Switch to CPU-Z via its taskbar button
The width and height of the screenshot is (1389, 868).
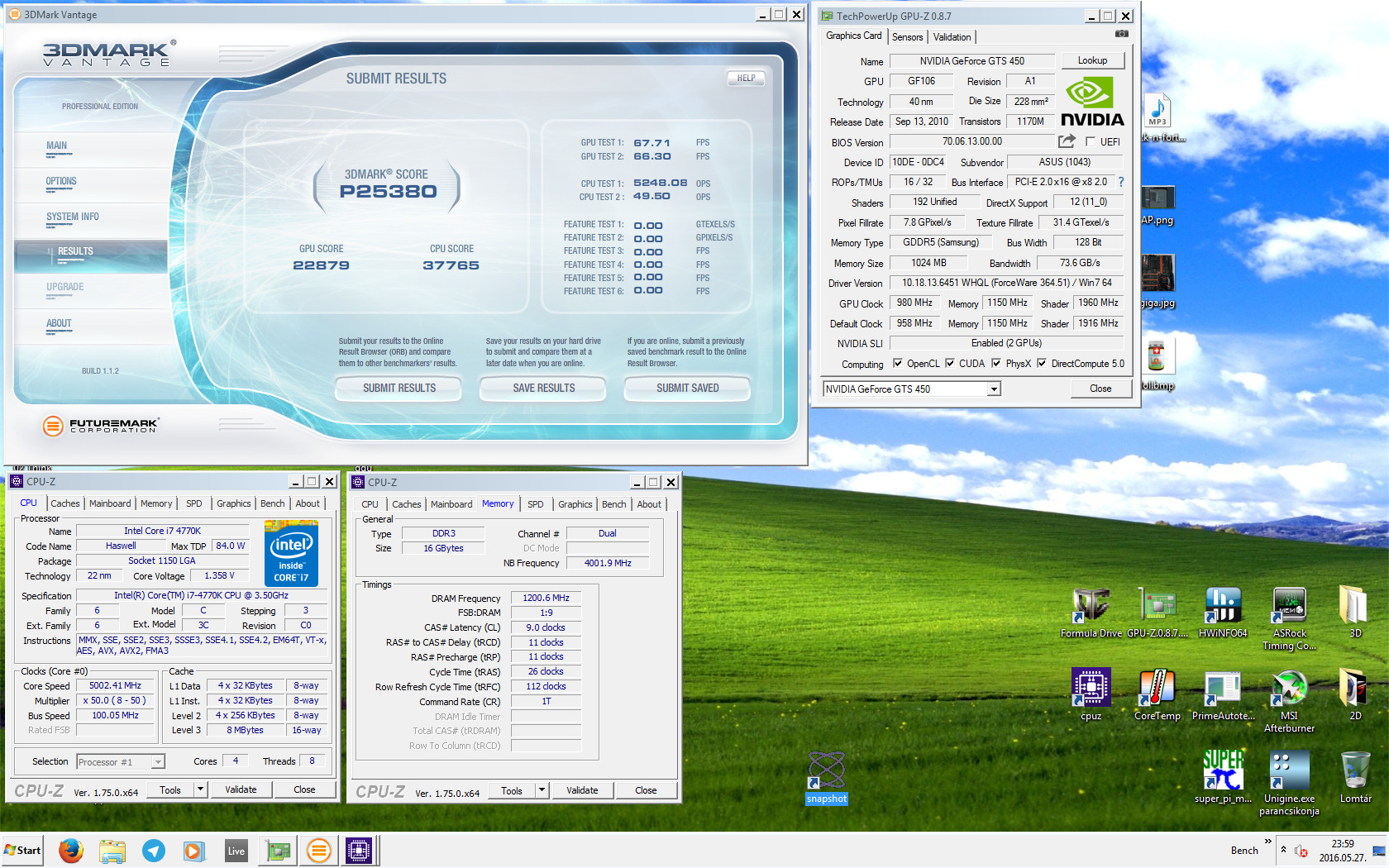pyautogui.click(x=360, y=850)
